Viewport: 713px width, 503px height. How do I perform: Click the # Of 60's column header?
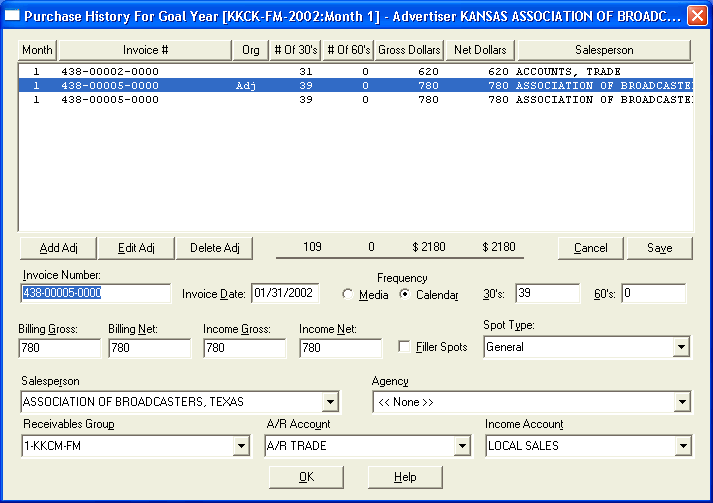(x=348, y=50)
